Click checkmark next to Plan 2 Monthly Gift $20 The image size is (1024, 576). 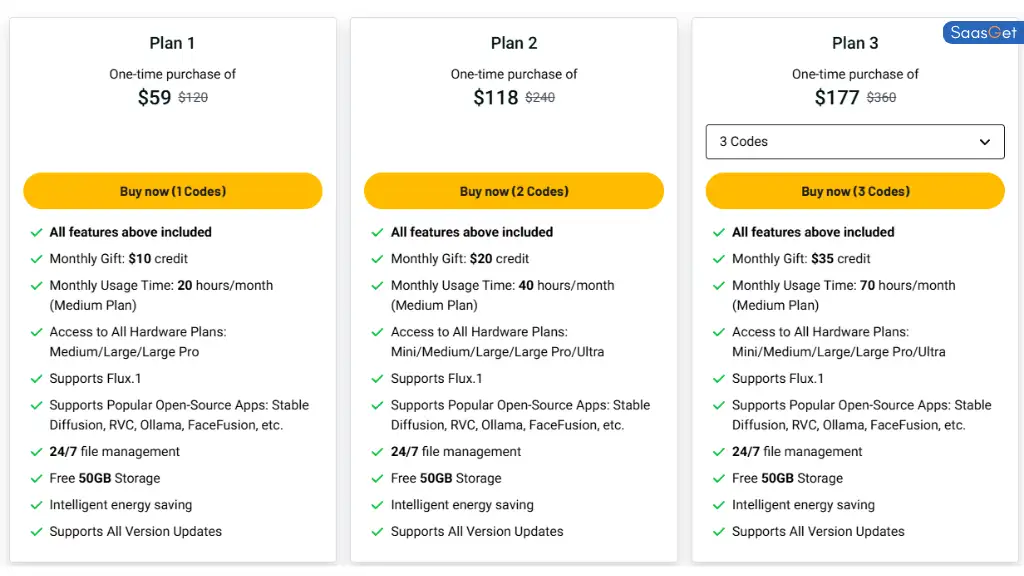pos(378,259)
